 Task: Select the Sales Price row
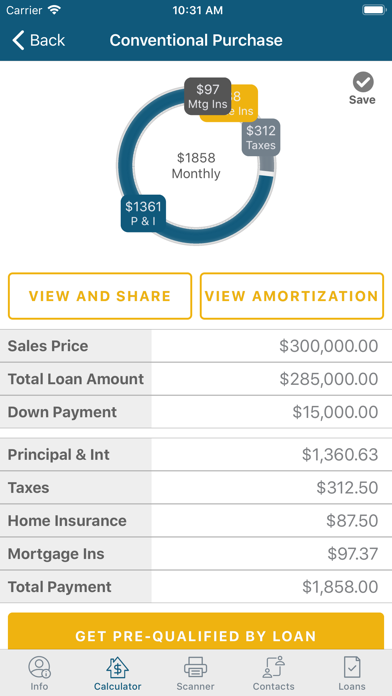[196, 346]
